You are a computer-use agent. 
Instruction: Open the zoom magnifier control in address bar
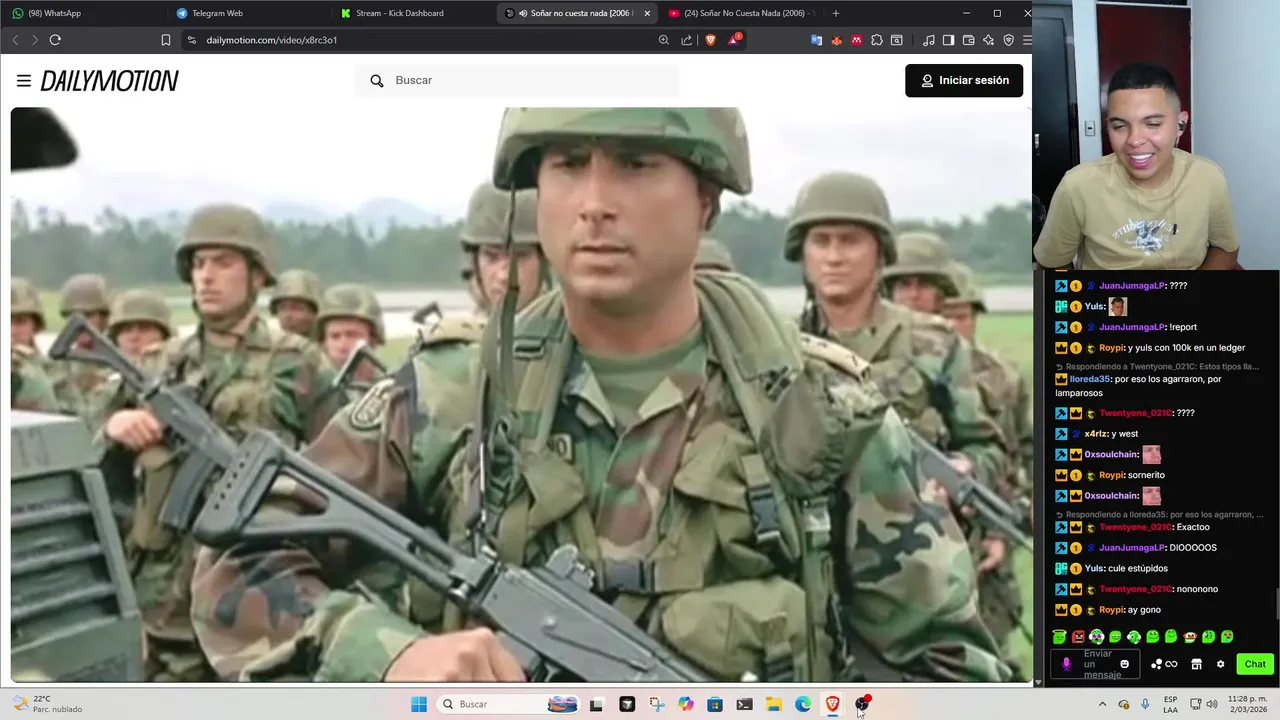[664, 40]
